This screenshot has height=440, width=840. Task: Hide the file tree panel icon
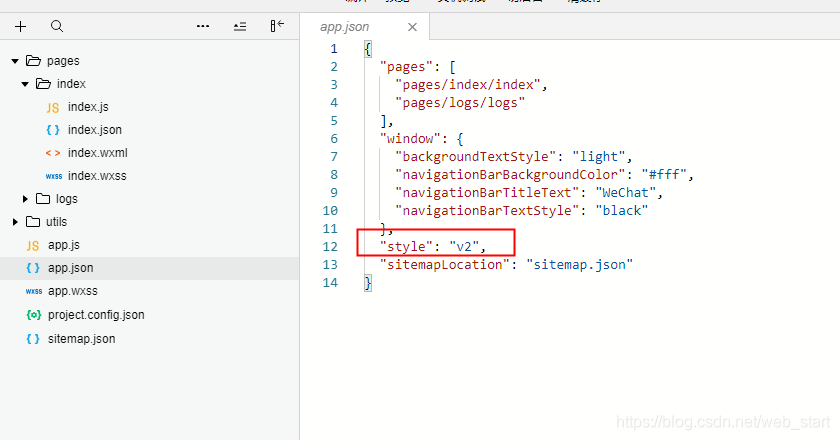pyautogui.click(x=277, y=26)
